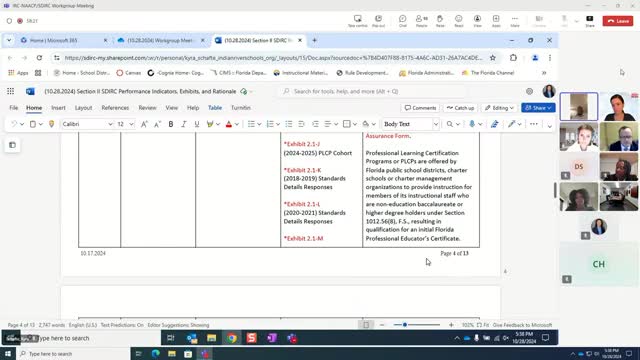This screenshot has height=360, width=640.
Task: Open Chrome from the Windows taskbar
Action: pyautogui.click(x=232, y=338)
